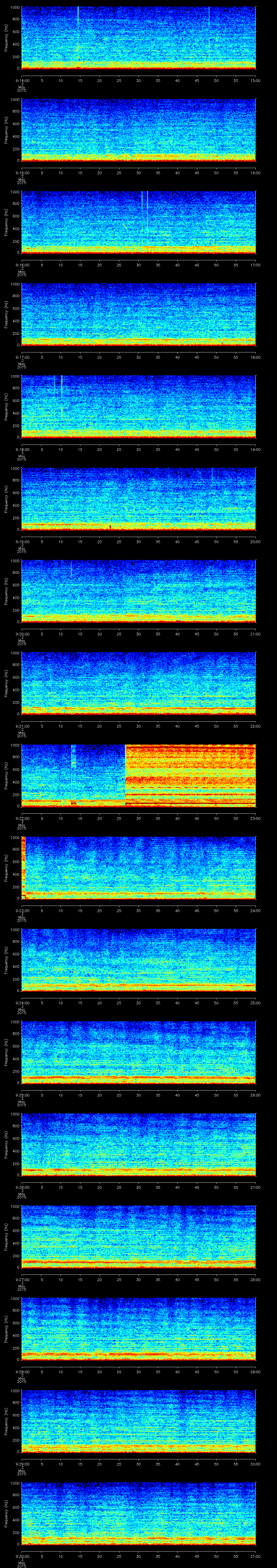The width and height of the screenshot is (277, 1568).
Task: Click the 30-second tick label under the 9:21 spectrogram
Action: coord(139,726)
